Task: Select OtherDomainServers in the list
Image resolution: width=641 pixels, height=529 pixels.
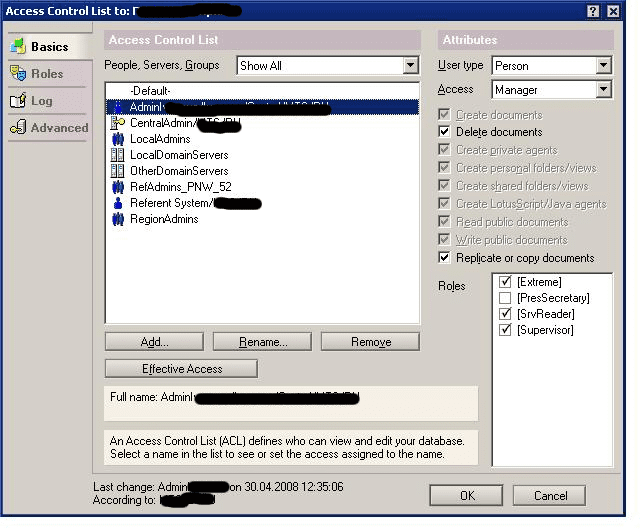Action: pyautogui.click(x=179, y=171)
